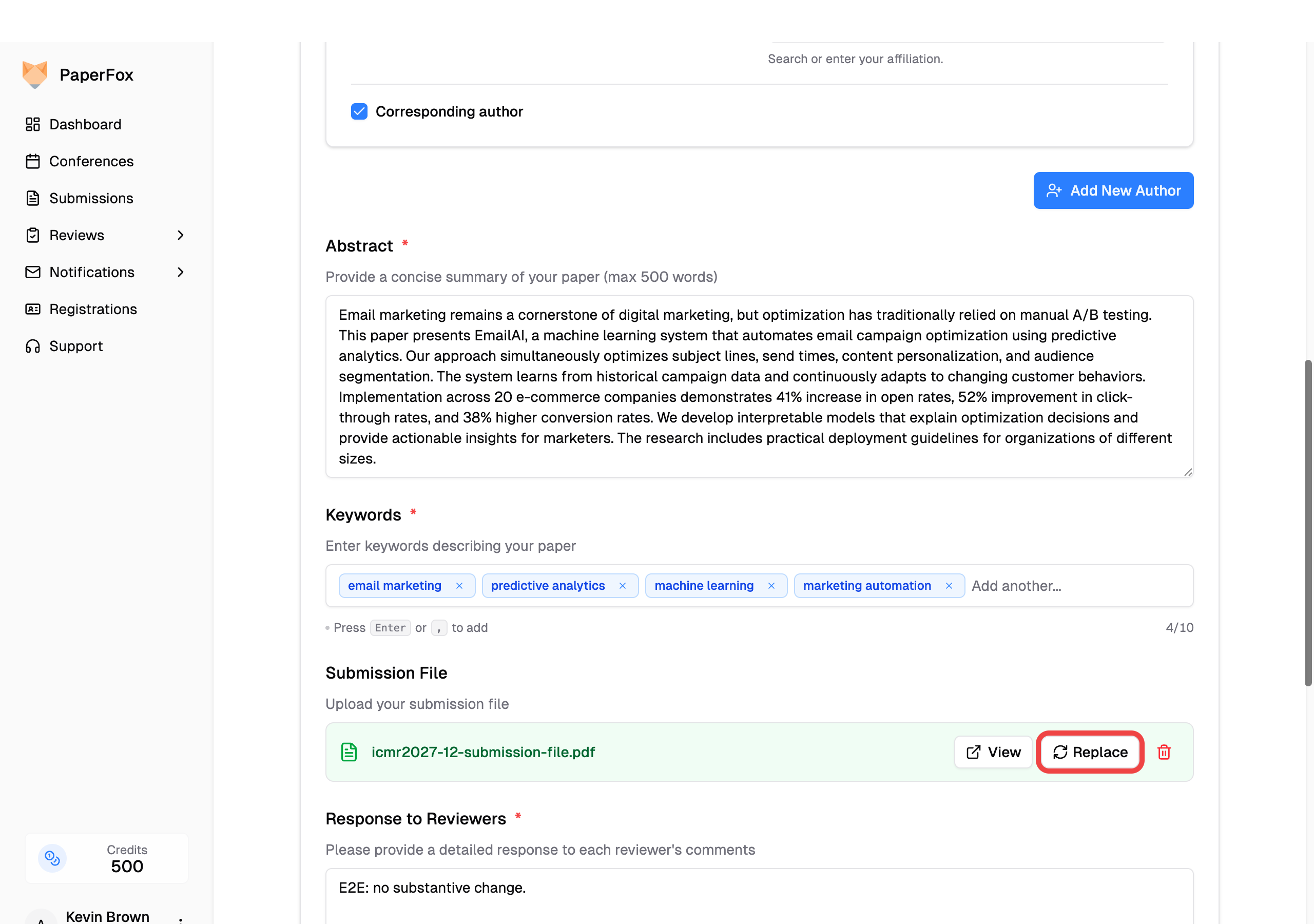Uncheck the Corresponding author checkbox
Viewport: 1314px width, 924px height.
359,111
